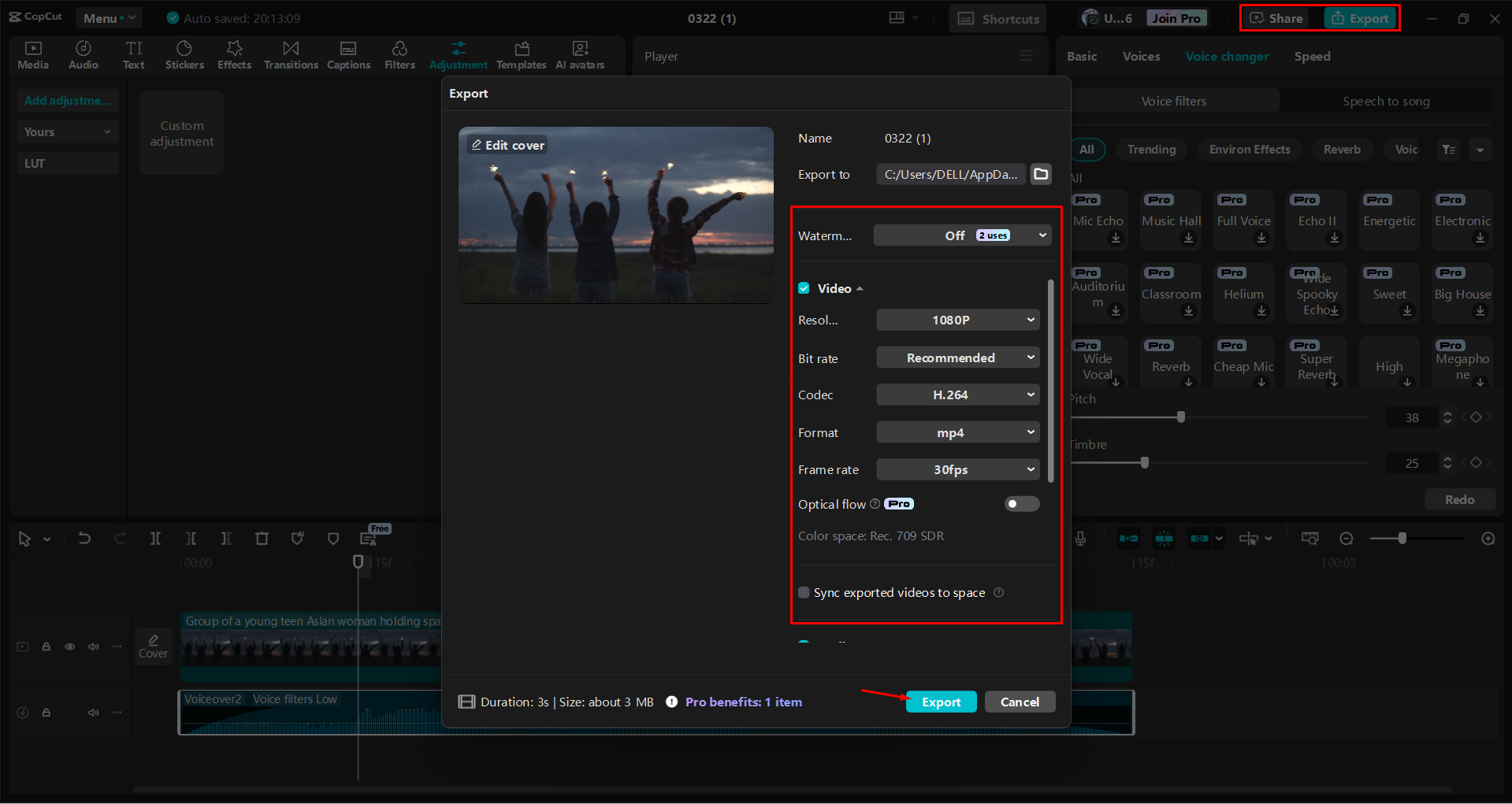Open the Transitions tab
Screen dimensions: 1512x804
point(291,55)
